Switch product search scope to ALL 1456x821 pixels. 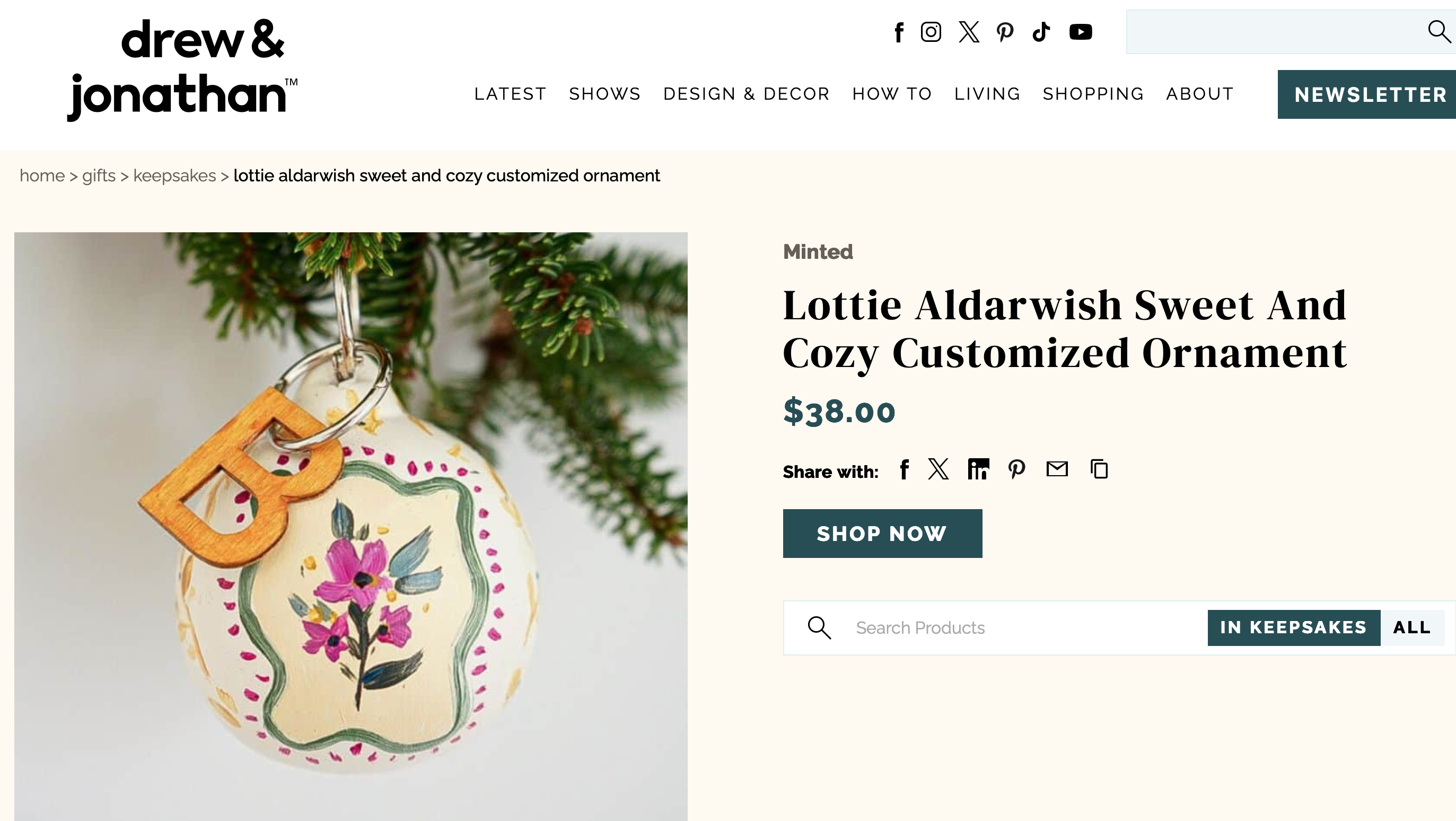pos(1412,627)
